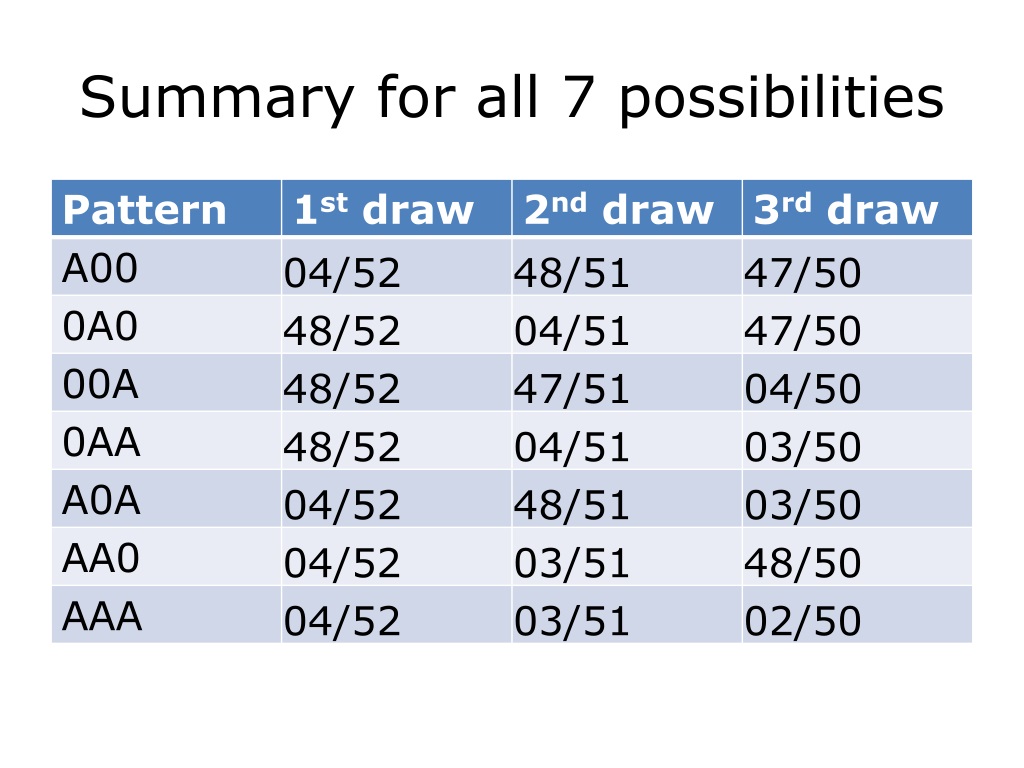Click the 'A0A' pattern cell
1024x768 pixels.
[167, 499]
